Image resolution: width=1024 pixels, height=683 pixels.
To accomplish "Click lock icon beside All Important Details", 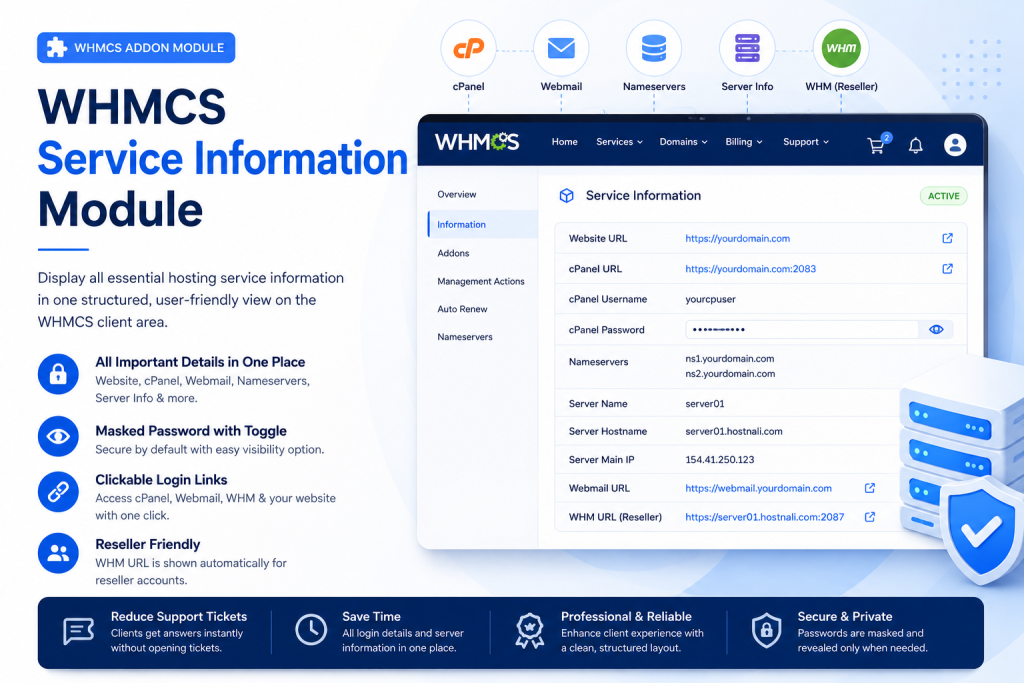I will click(x=58, y=374).
